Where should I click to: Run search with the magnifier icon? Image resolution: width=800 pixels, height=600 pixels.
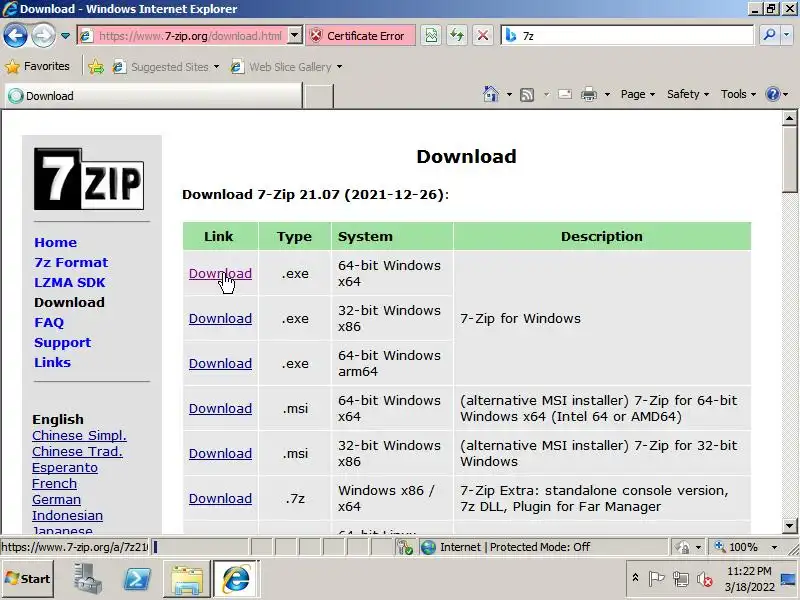click(769, 35)
